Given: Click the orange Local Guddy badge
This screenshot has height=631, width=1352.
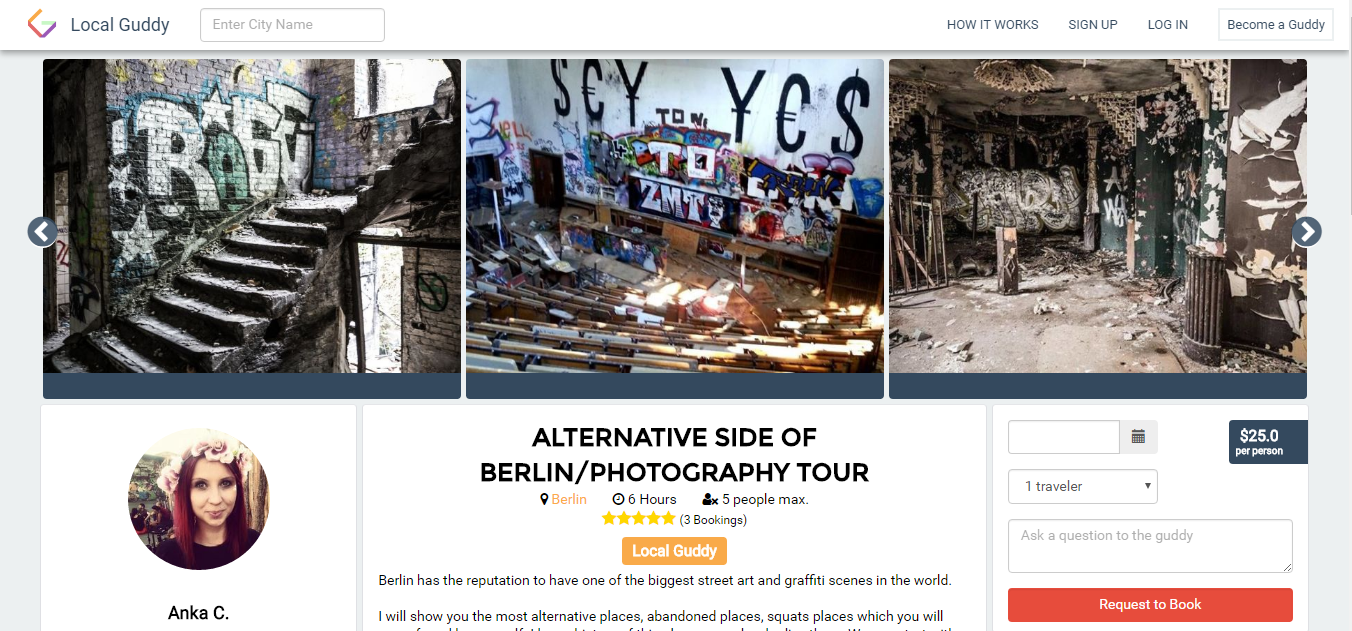Looking at the screenshot, I should (674, 551).
